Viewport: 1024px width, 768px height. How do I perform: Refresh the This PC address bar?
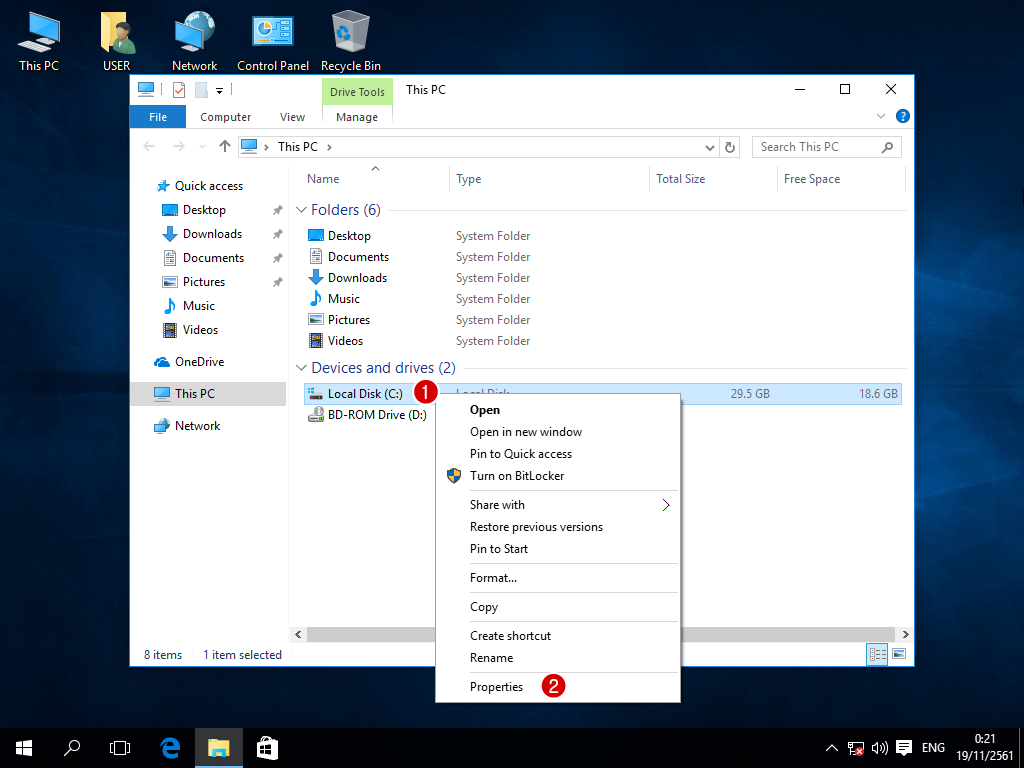[730, 147]
